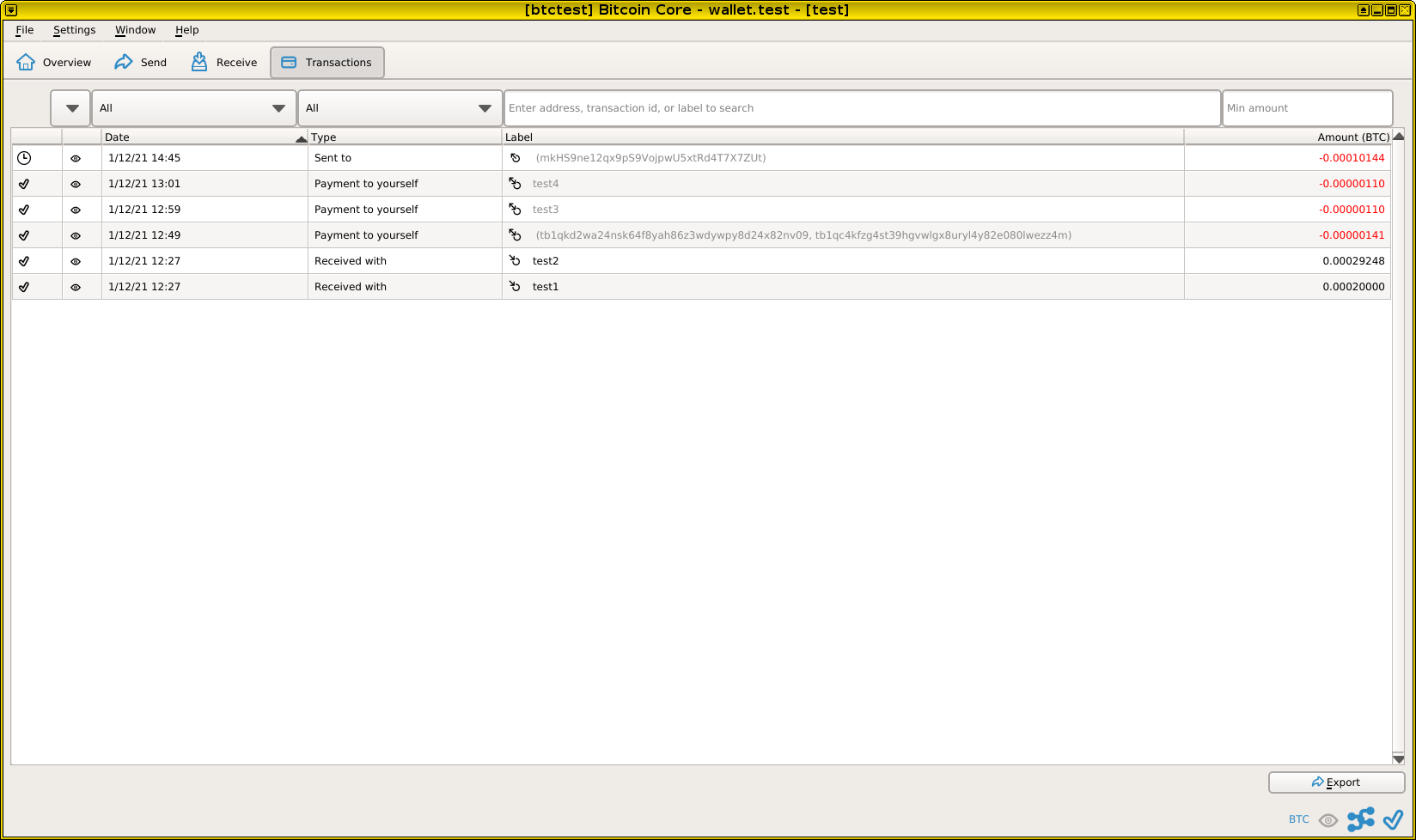Screen dimensions: 1416x840
Task: Click the received icon beside test1
Action: tap(515, 287)
